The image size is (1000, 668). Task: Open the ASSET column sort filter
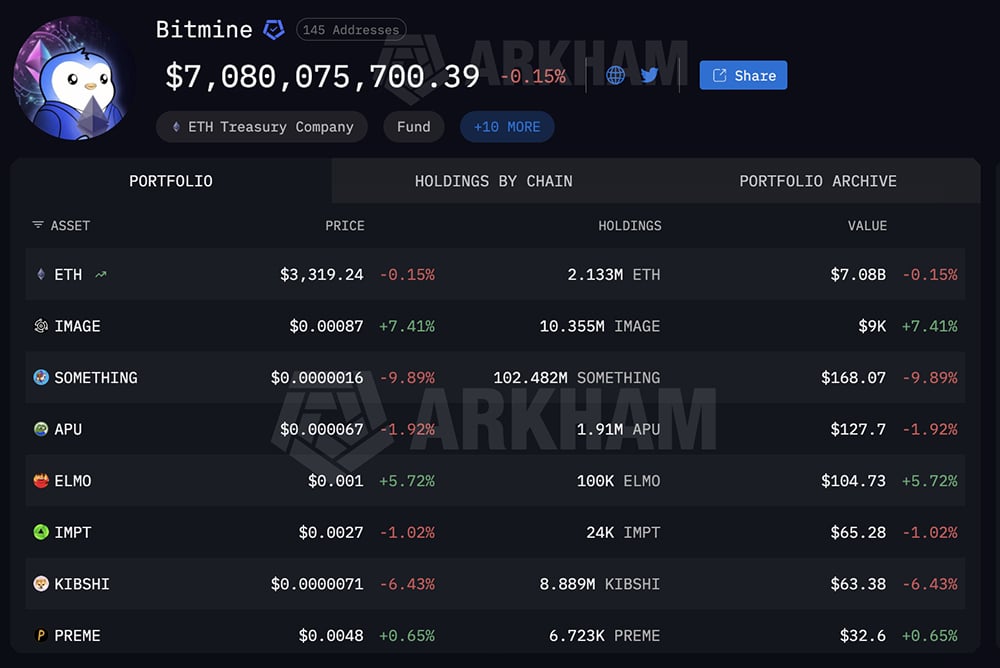coord(37,226)
